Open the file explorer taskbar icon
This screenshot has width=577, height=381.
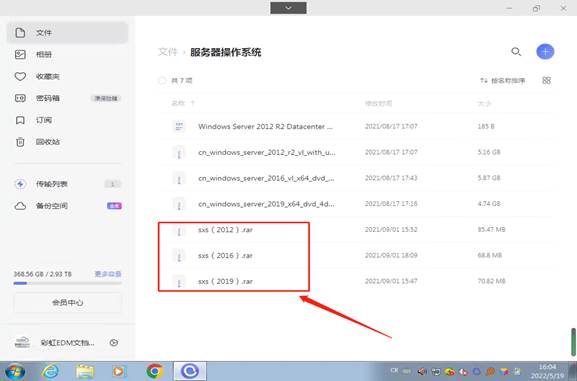pyautogui.click(x=85, y=371)
